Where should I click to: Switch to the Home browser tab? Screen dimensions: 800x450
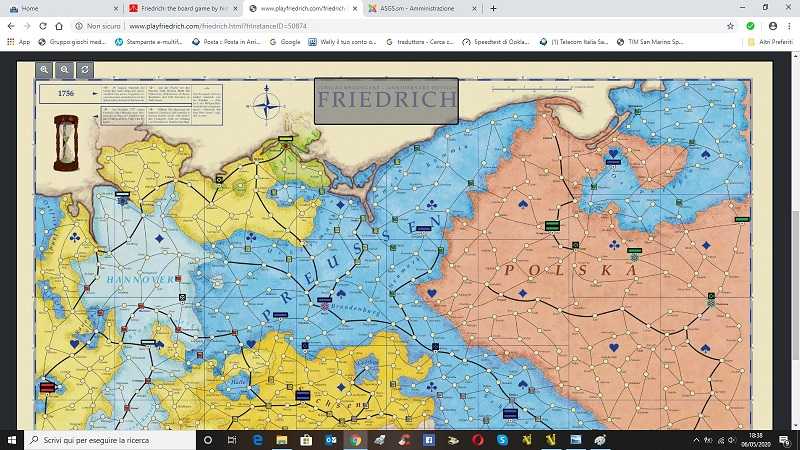63,9
